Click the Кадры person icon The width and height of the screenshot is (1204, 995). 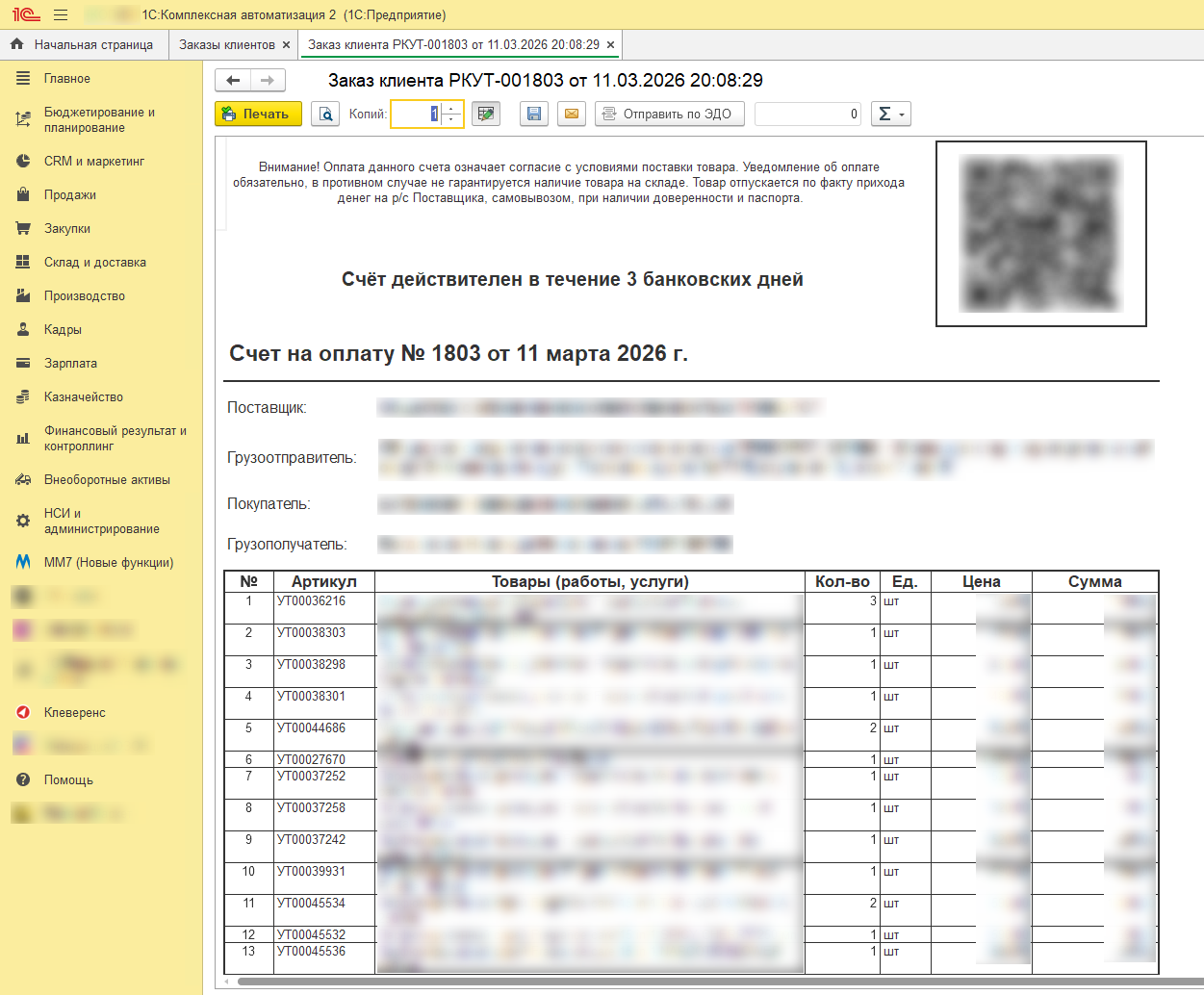23,330
